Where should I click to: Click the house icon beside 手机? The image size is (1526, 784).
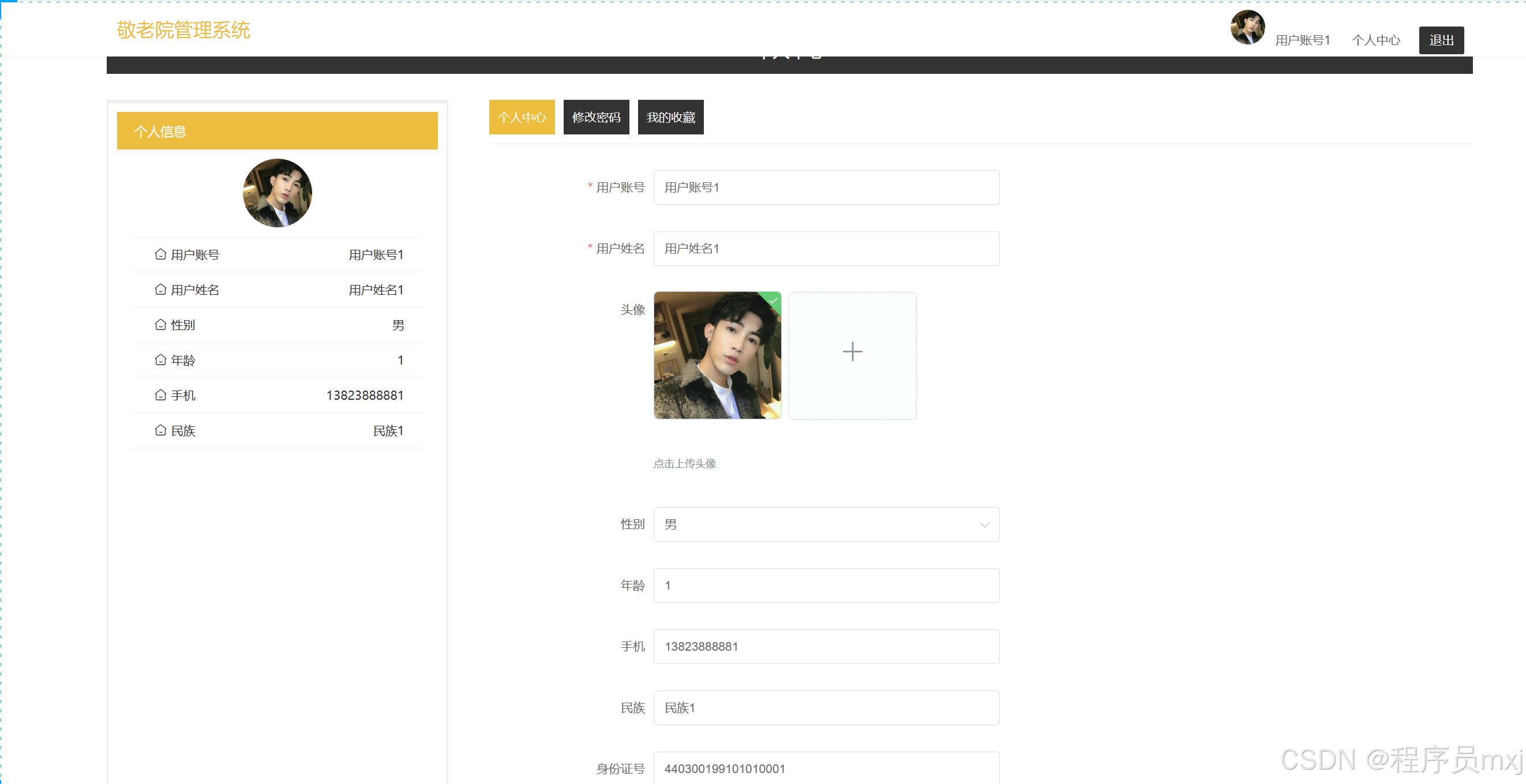160,395
